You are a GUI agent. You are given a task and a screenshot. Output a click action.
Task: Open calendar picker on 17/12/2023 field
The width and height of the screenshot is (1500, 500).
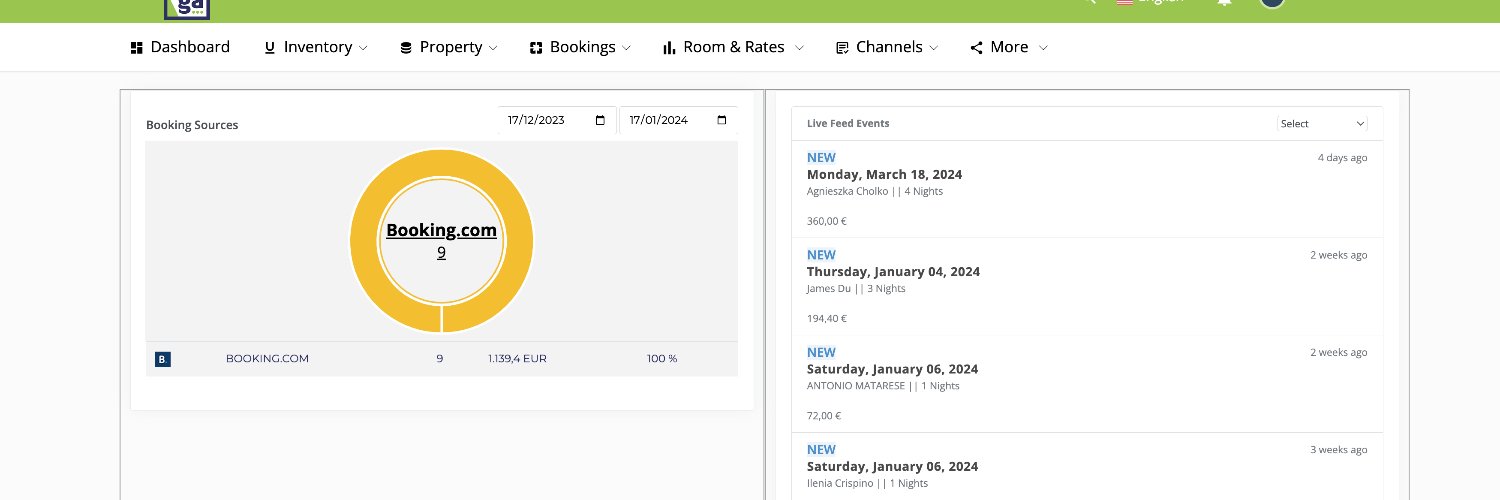[x=600, y=120]
